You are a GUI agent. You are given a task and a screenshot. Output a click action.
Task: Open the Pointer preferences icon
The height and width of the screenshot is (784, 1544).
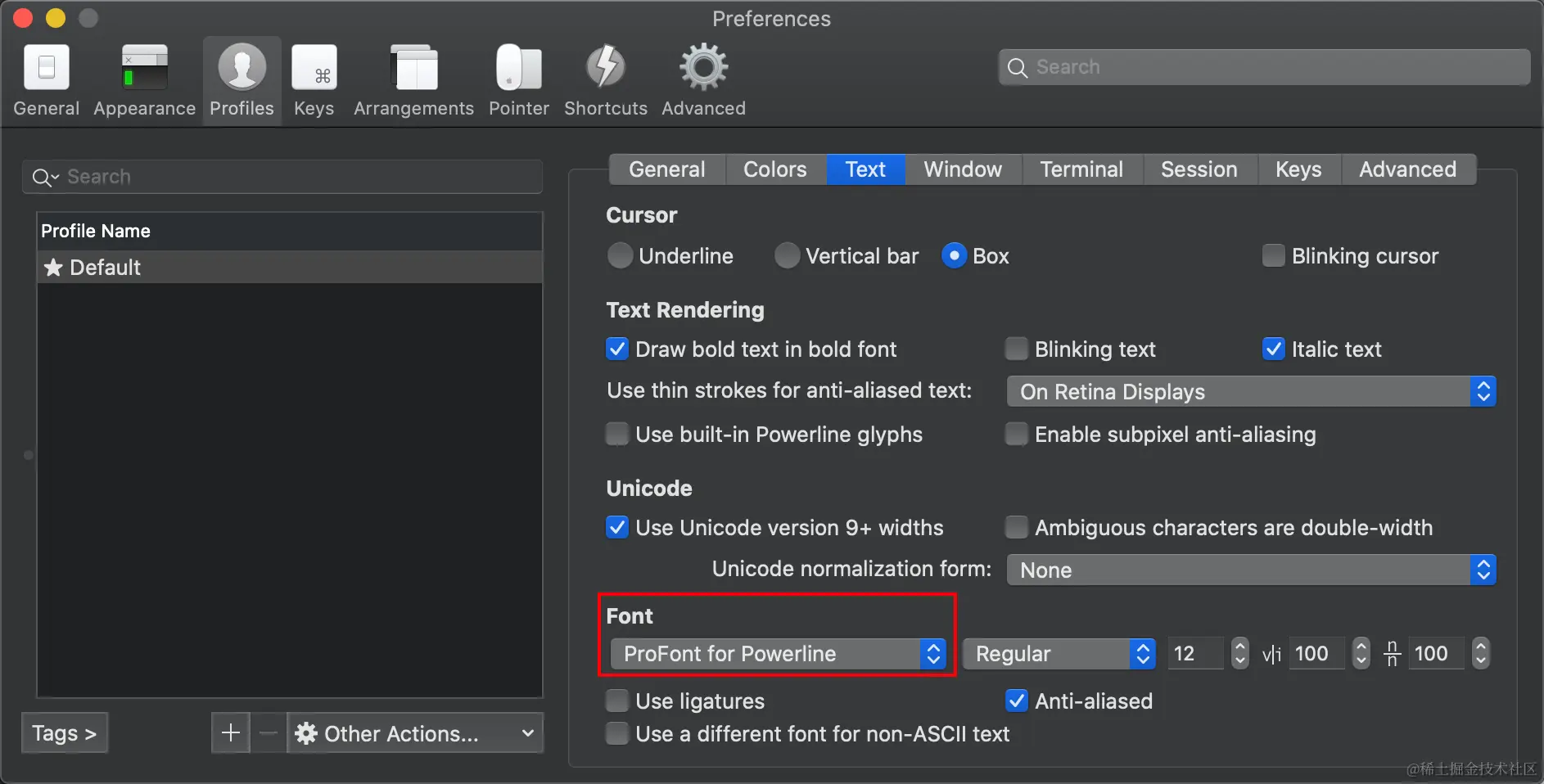[x=519, y=69]
